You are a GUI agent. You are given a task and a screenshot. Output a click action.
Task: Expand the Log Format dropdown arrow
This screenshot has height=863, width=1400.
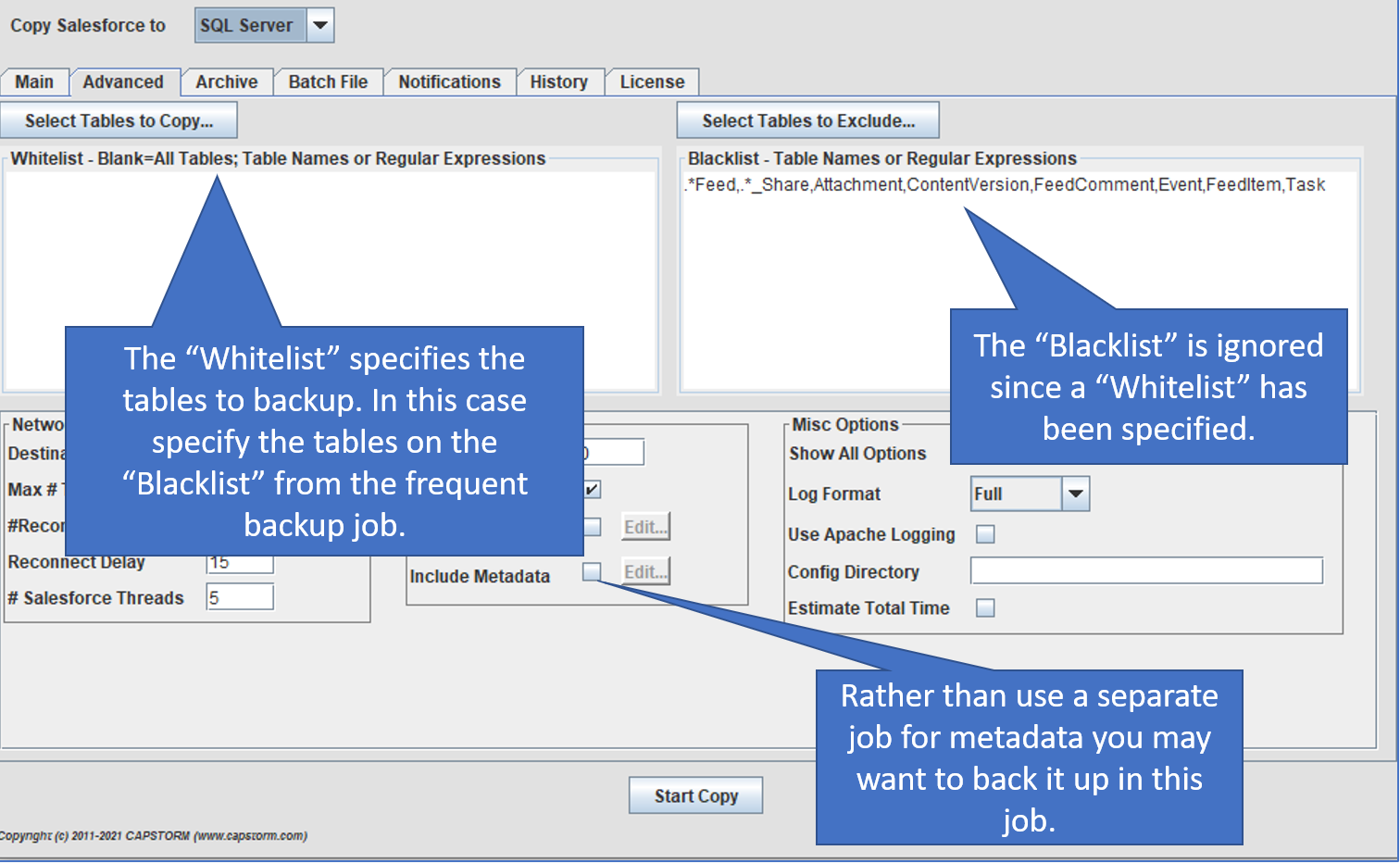[1075, 494]
